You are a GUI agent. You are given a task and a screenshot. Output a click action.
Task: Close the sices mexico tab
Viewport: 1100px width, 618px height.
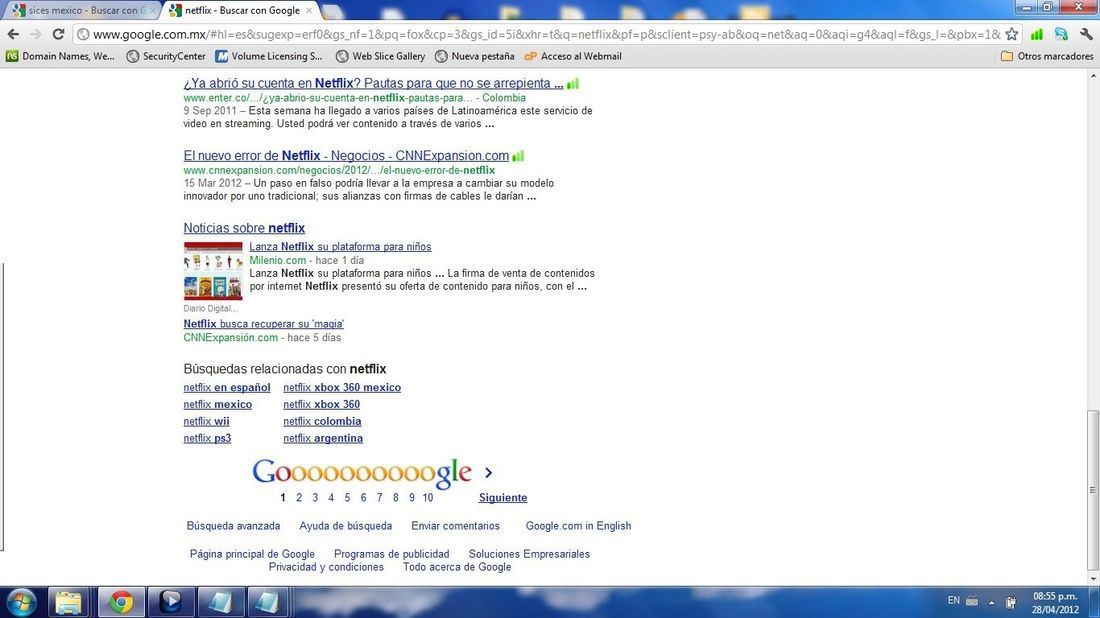pyautogui.click(x=152, y=11)
